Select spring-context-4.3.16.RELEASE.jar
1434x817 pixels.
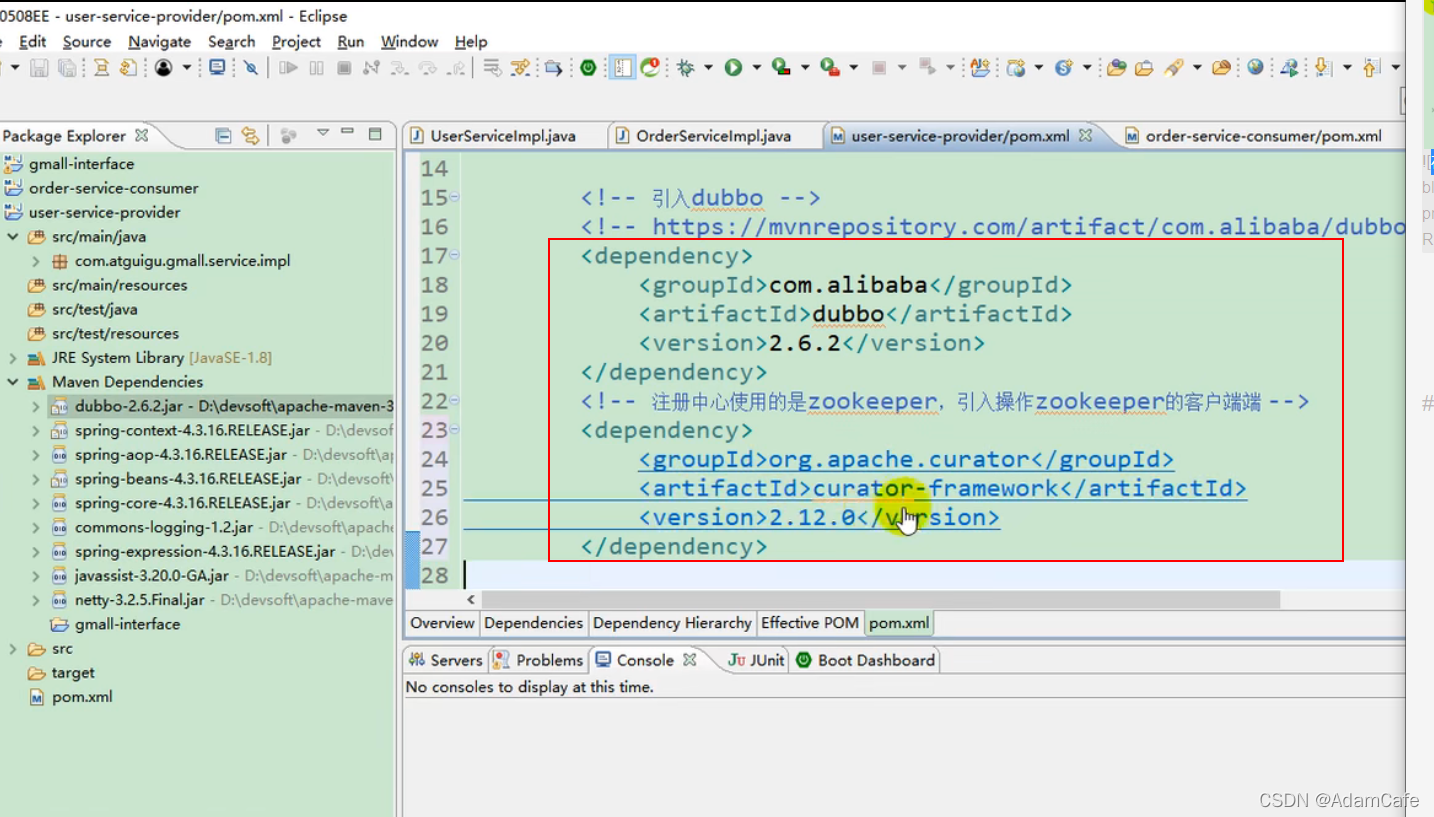coord(192,431)
